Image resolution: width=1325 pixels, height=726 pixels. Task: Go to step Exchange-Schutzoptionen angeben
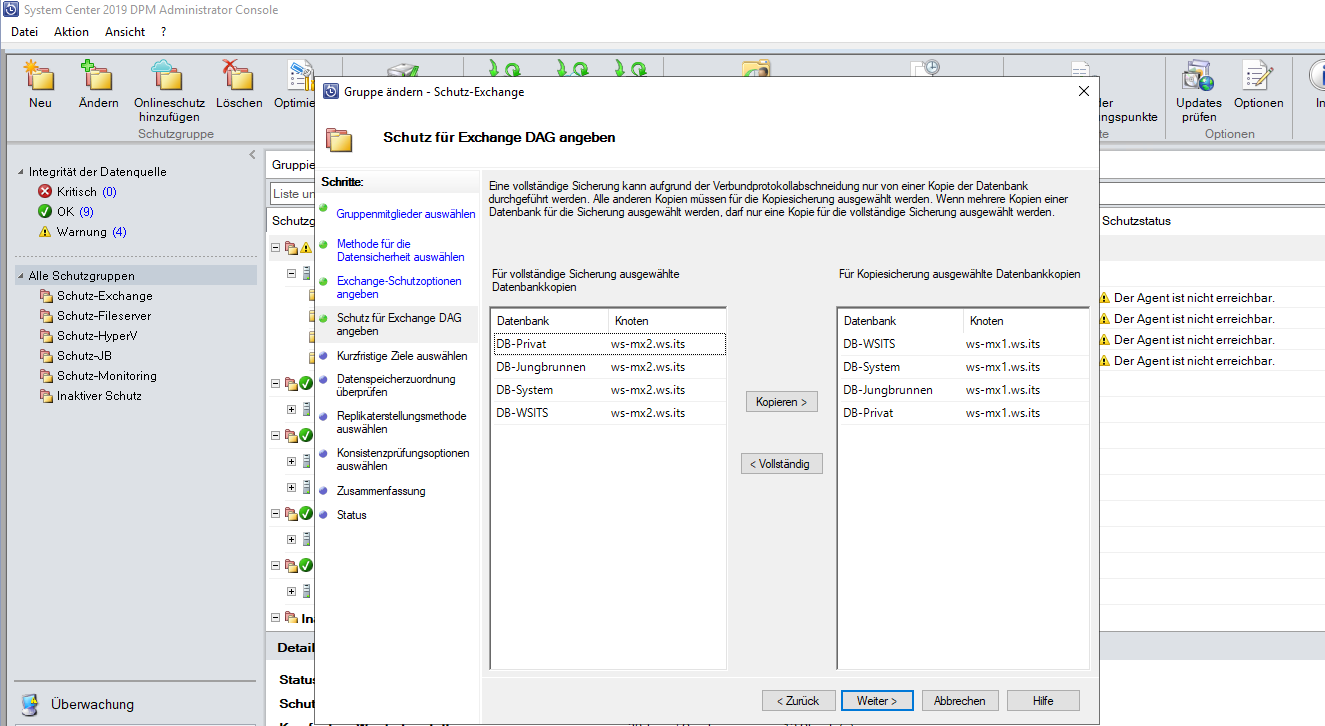[x=399, y=287]
